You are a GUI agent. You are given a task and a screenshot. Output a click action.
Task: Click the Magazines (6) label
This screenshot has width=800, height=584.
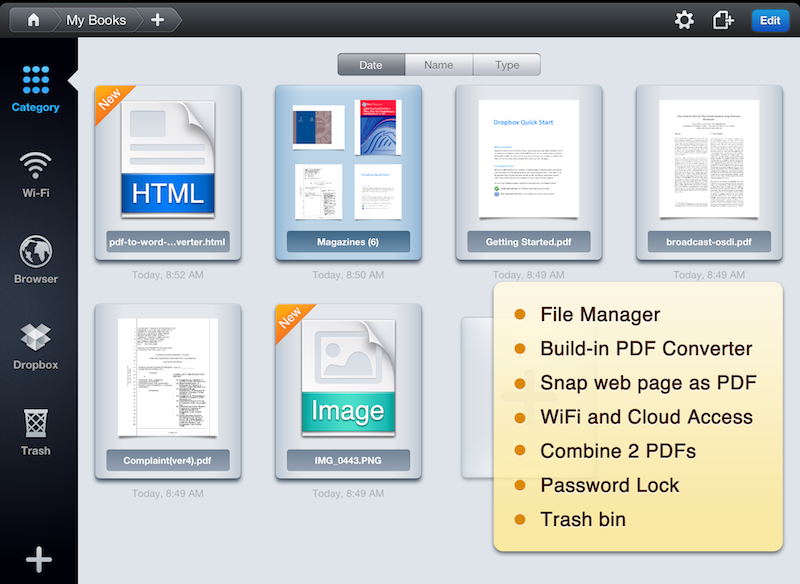coord(348,242)
